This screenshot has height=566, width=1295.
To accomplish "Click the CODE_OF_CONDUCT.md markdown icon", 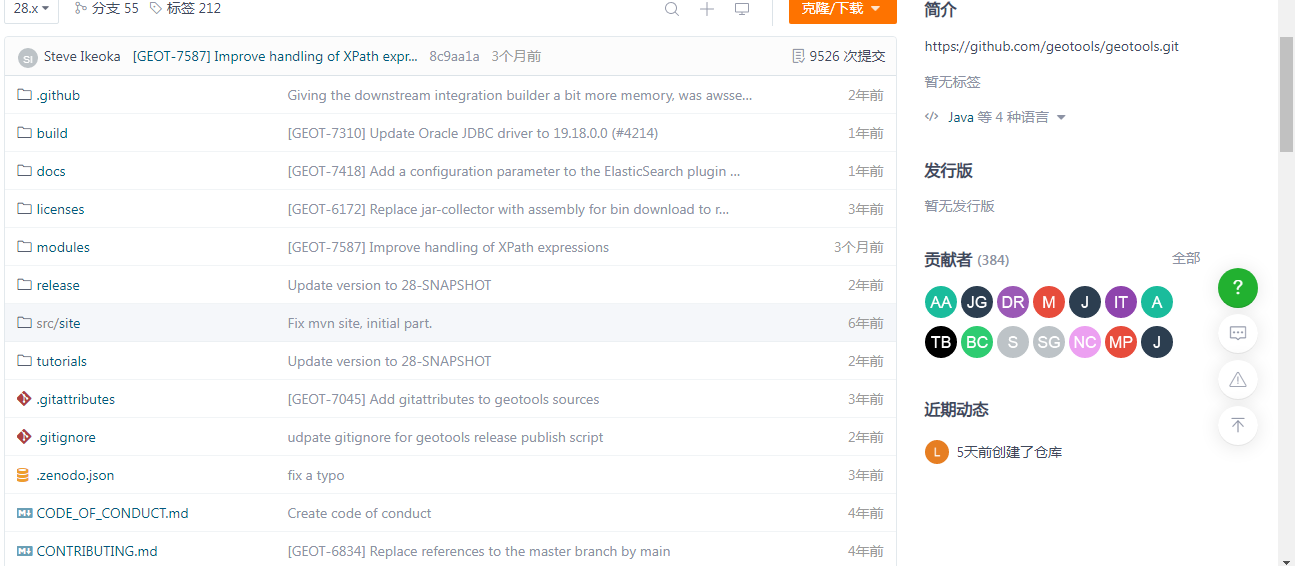I will coord(25,513).
